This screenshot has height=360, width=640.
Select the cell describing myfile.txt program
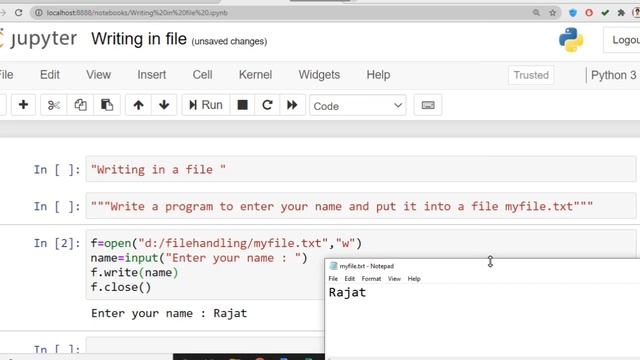(x=361, y=206)
